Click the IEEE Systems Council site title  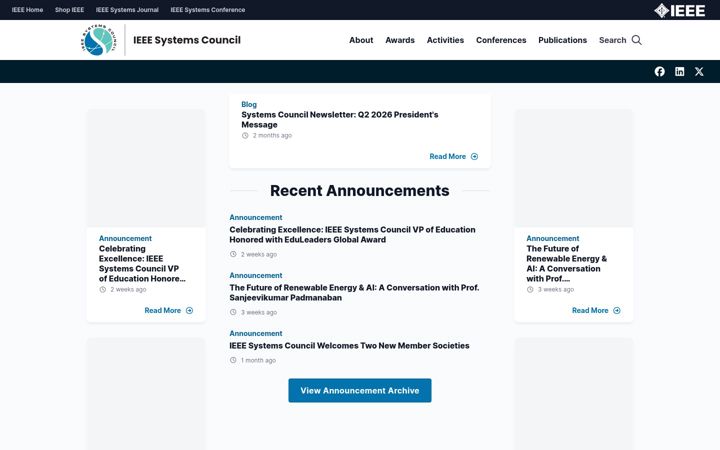(x=187, y=40)
